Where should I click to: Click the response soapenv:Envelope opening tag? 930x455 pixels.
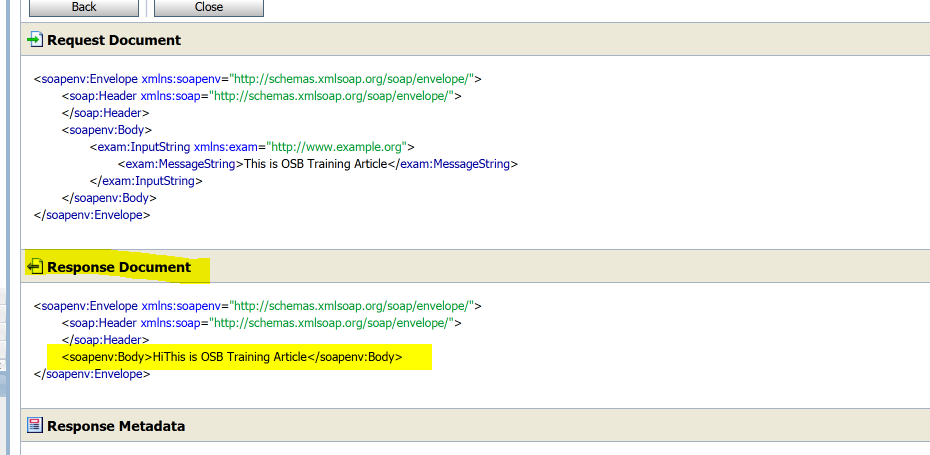click(x=257, y=306)
